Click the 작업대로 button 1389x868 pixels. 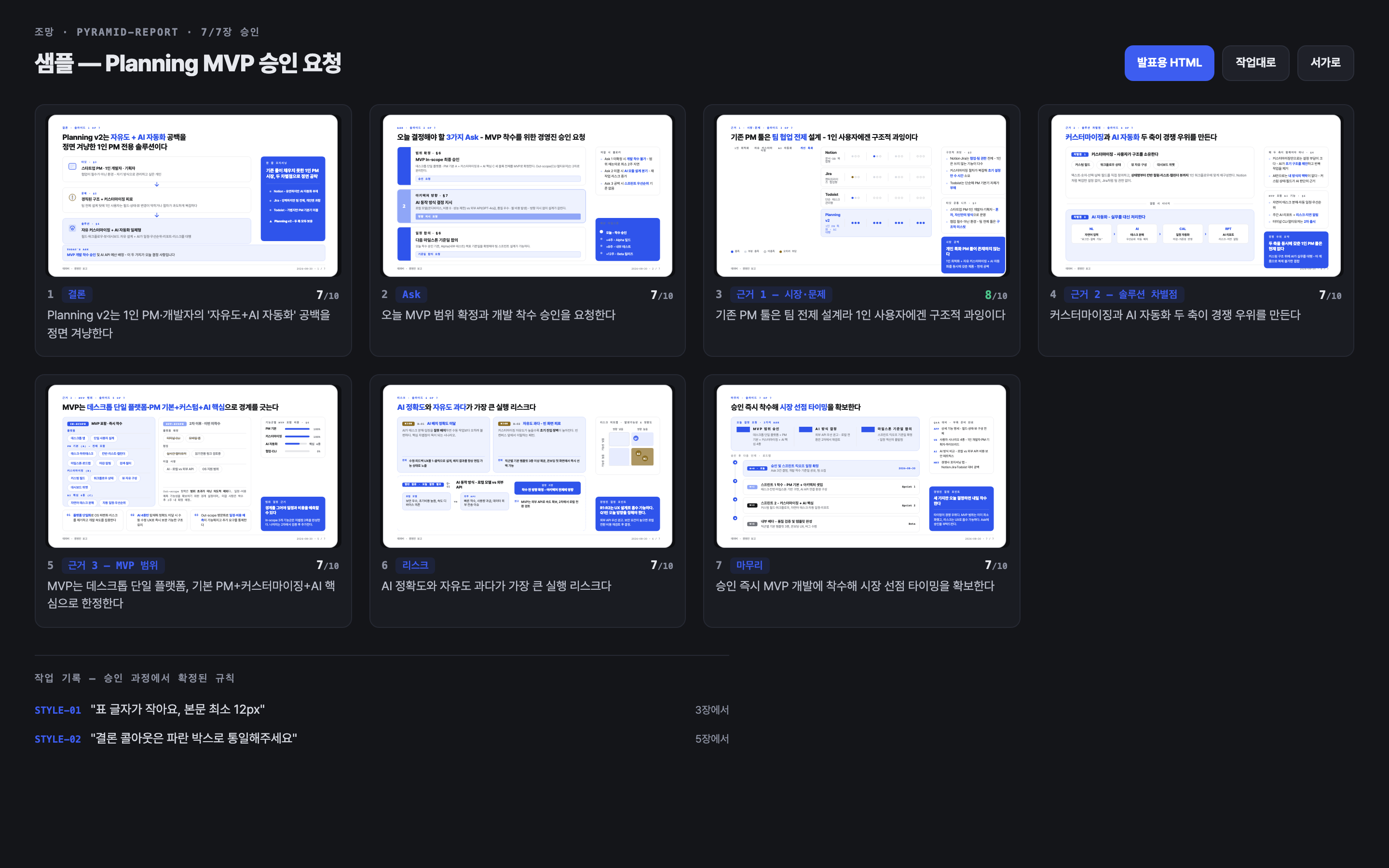tap(1255, 63)
